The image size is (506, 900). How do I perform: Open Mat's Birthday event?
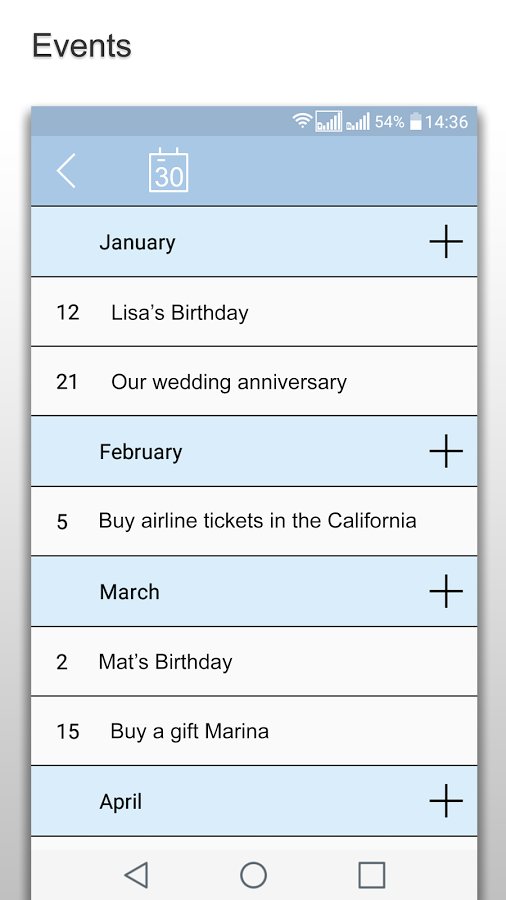click(254, 661)
